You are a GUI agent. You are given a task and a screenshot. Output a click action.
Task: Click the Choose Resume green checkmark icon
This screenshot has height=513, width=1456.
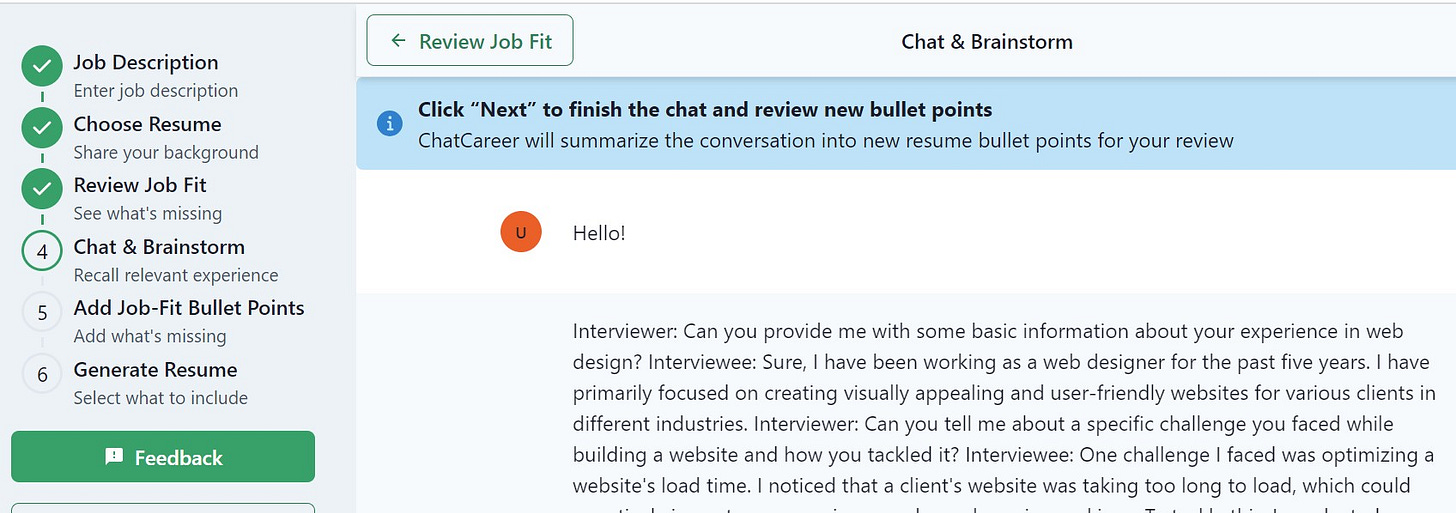pyautogui.click(x=42, y=129)
